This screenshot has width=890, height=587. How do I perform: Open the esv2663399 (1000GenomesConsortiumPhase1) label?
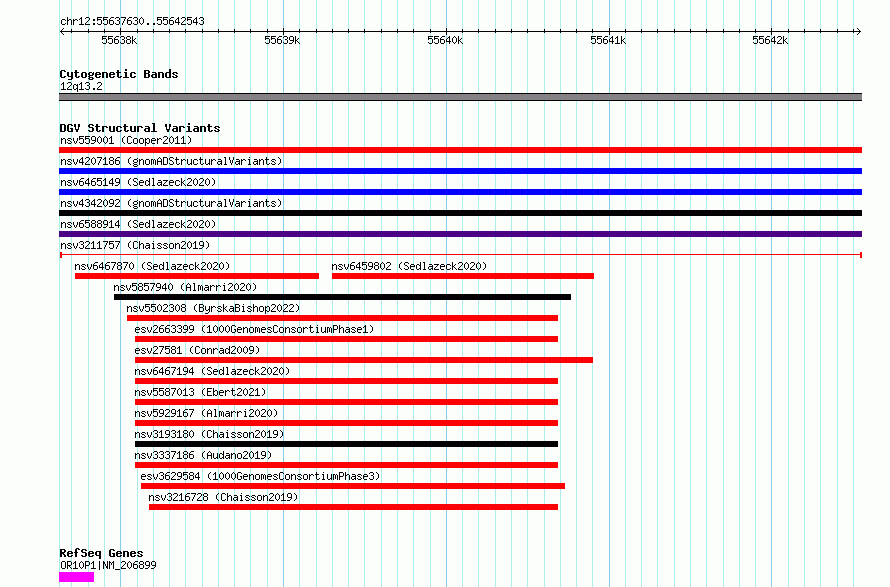(x=254, y=329)
